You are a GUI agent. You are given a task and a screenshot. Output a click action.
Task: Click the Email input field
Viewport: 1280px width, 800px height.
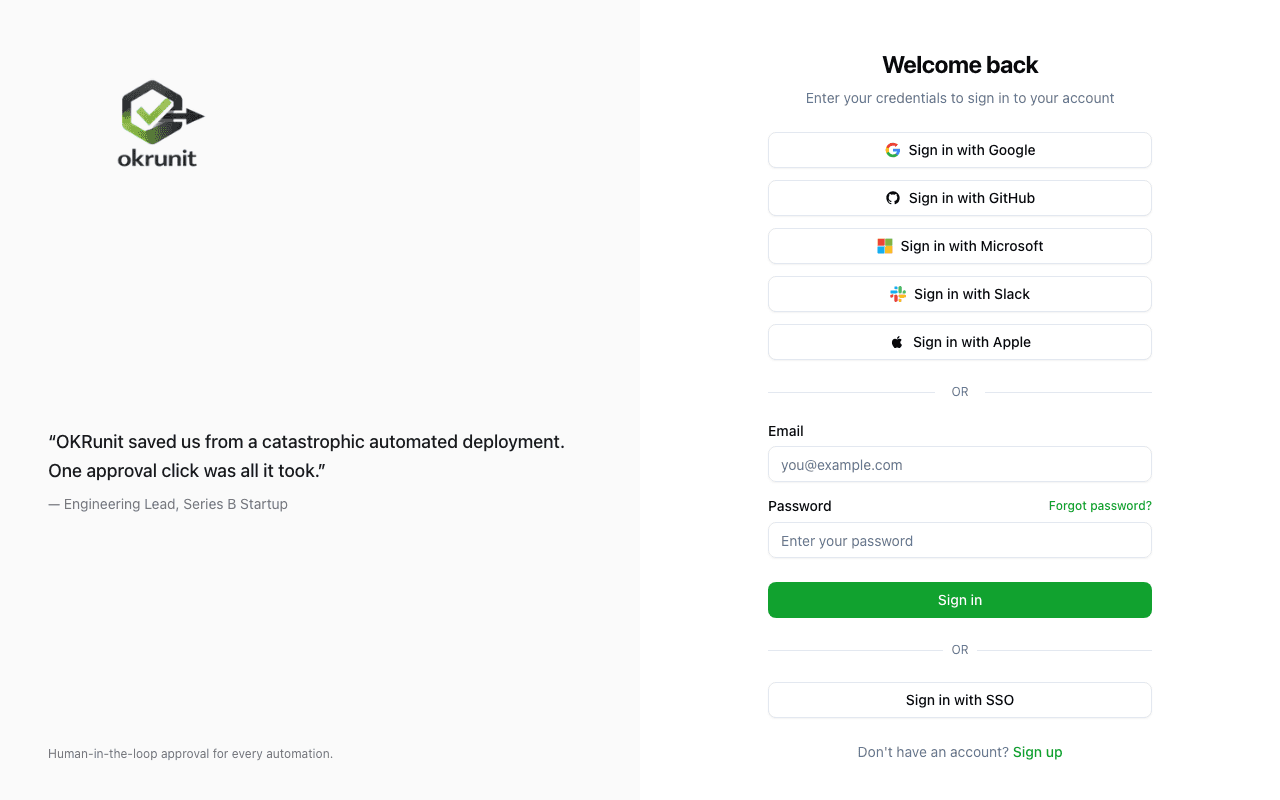960,464
